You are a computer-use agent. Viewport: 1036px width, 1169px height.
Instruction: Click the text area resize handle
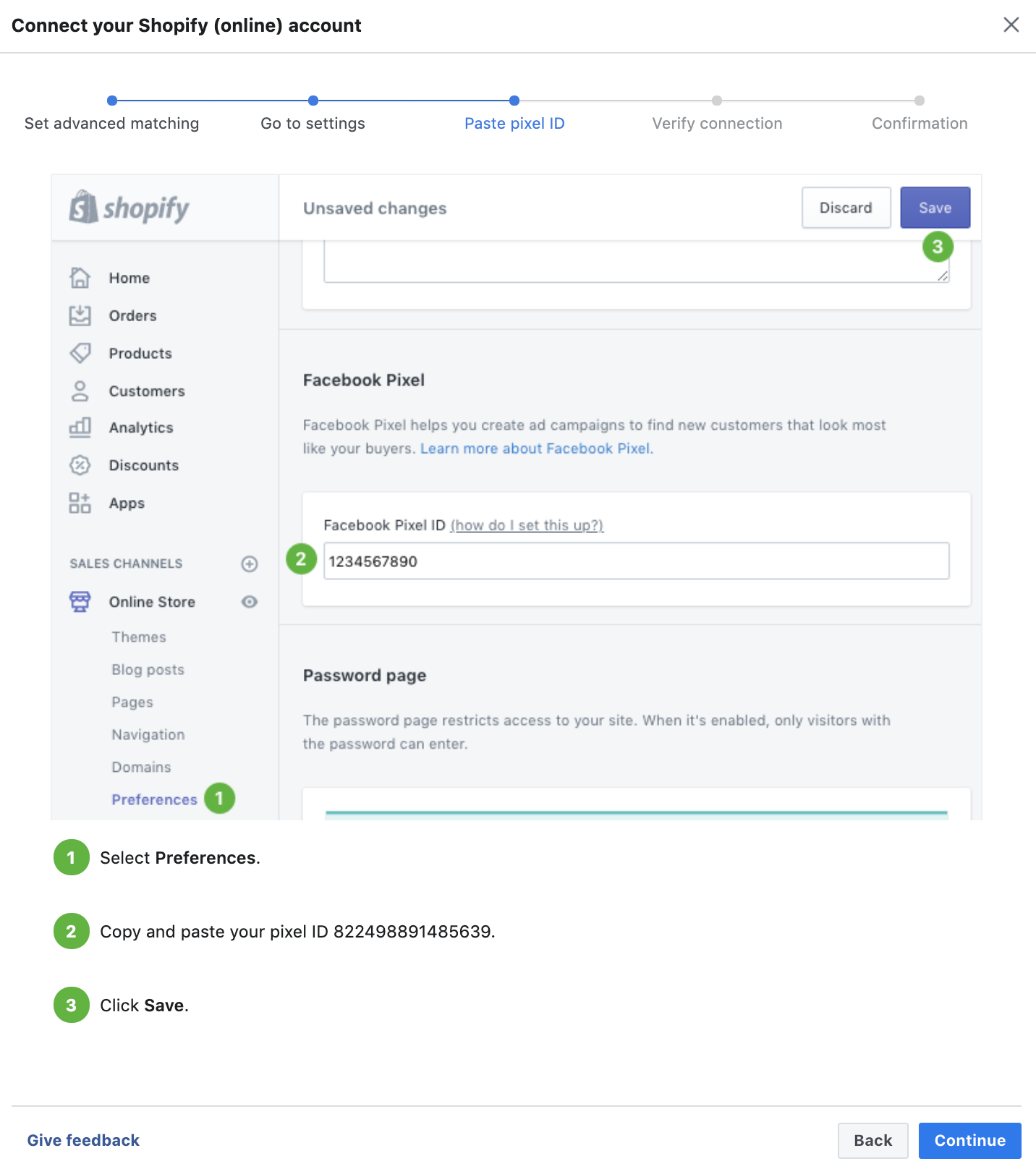point(942,276)
